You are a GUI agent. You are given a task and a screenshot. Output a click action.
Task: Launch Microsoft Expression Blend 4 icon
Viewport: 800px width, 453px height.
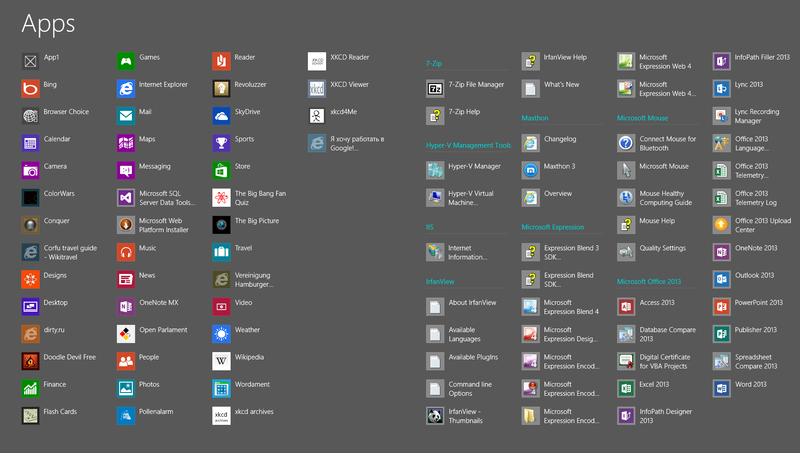(x=530, y=307)
